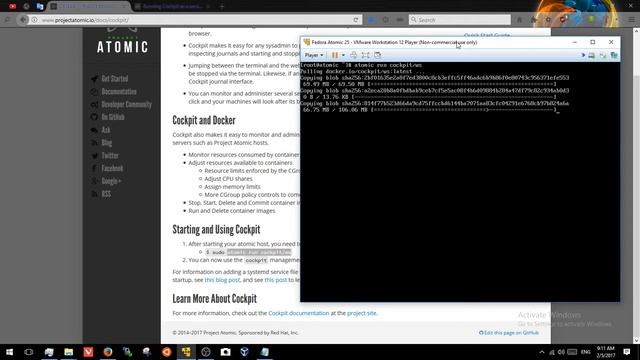The width and height of the screenshot is (640, 360).
Task: Show hidden system tray icons
Action: coord(542,352)
